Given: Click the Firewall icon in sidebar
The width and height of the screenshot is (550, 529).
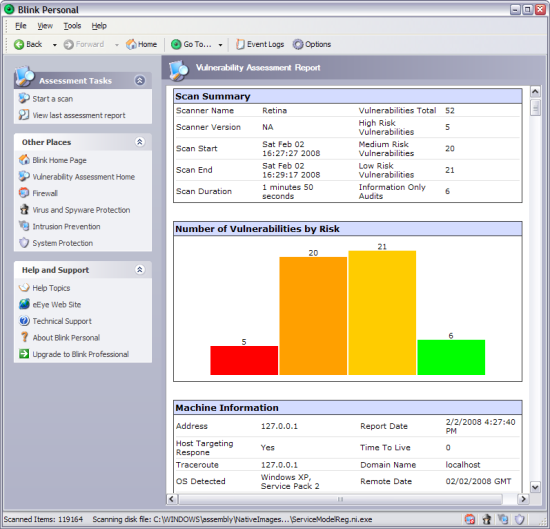Looking at the screenshot, I should (x=24, y=193).
